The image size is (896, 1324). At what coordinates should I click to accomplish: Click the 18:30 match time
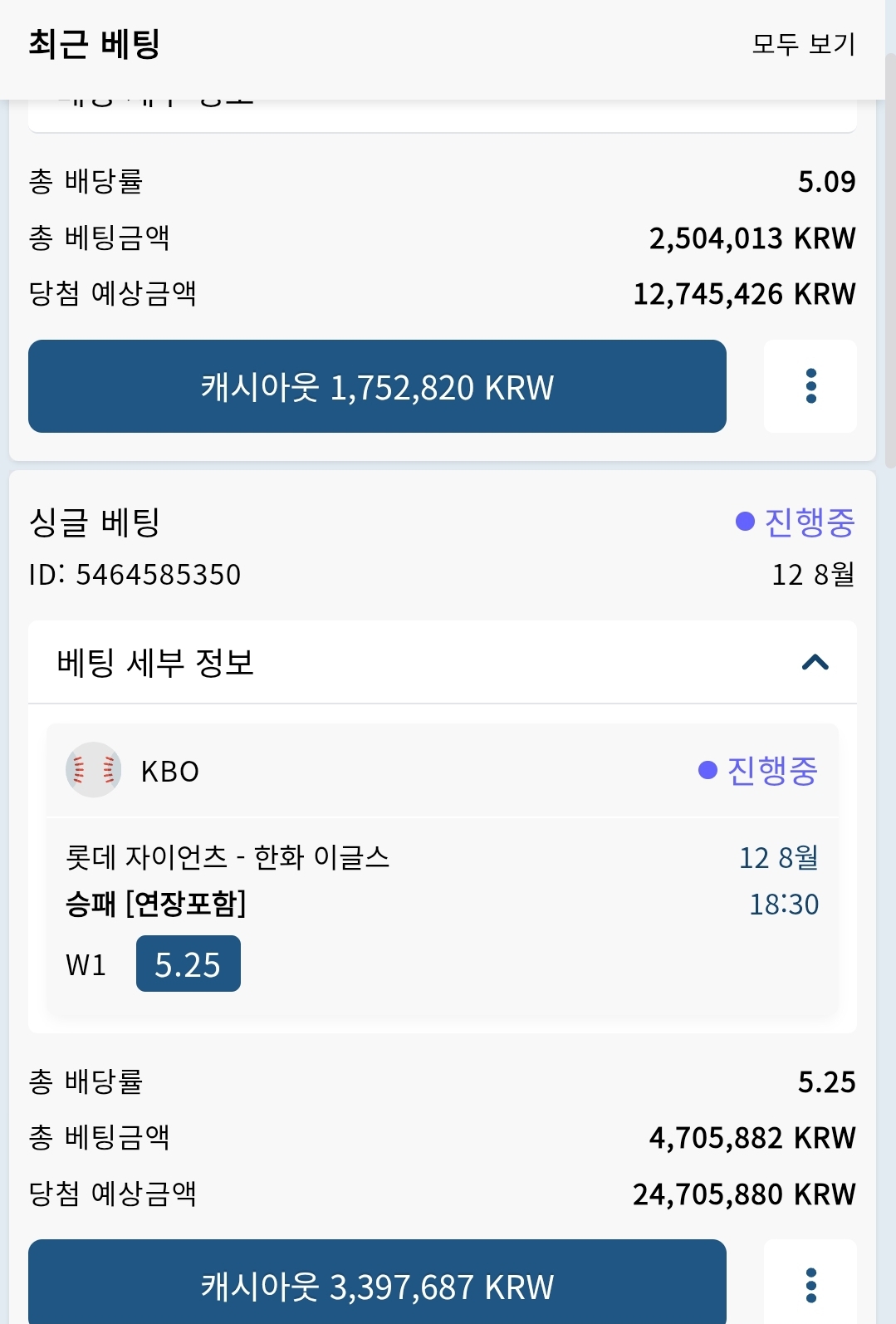point(784,904)
